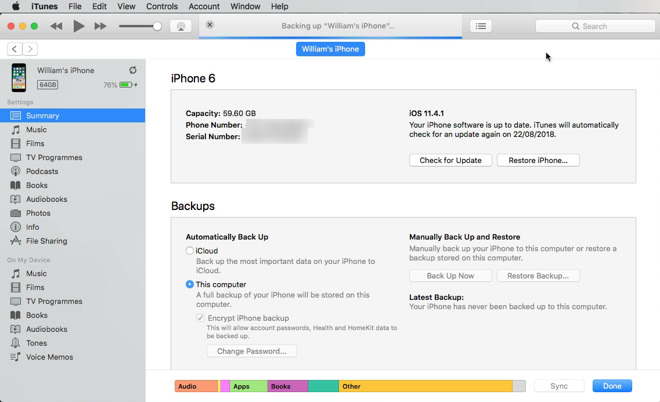Click the Check for Update button

click(450, 160)
